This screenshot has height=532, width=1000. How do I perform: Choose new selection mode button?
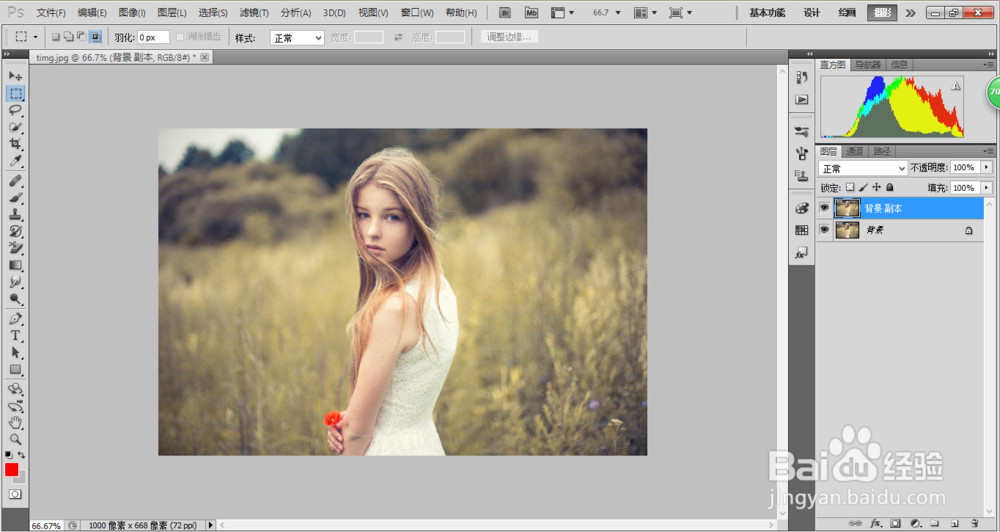click(55, 37)
